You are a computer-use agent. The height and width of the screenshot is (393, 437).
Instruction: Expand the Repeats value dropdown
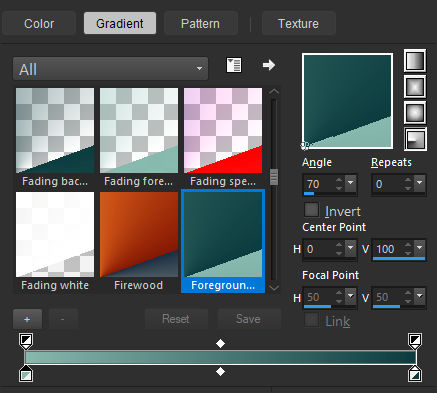click(420, 183)
